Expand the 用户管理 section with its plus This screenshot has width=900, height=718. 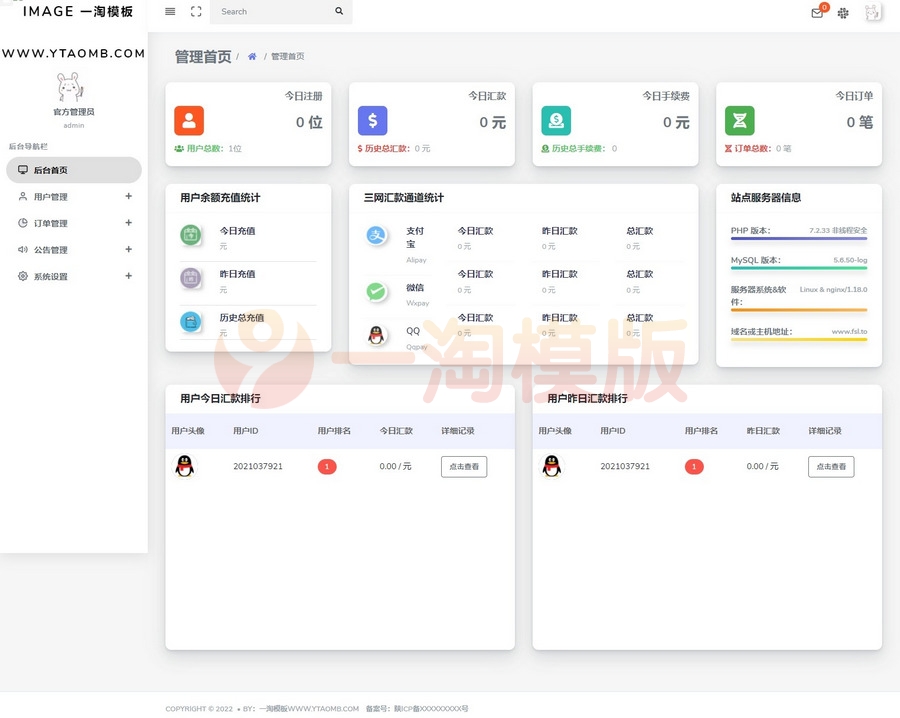128,195
